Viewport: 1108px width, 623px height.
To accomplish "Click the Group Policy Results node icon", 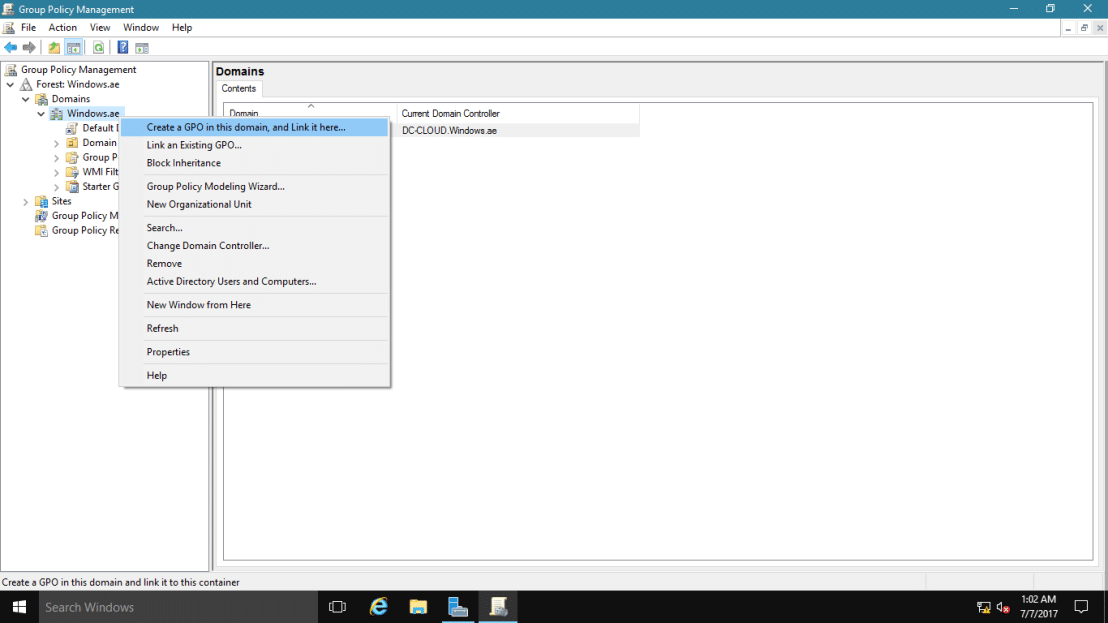I will [x=42, y=230].
